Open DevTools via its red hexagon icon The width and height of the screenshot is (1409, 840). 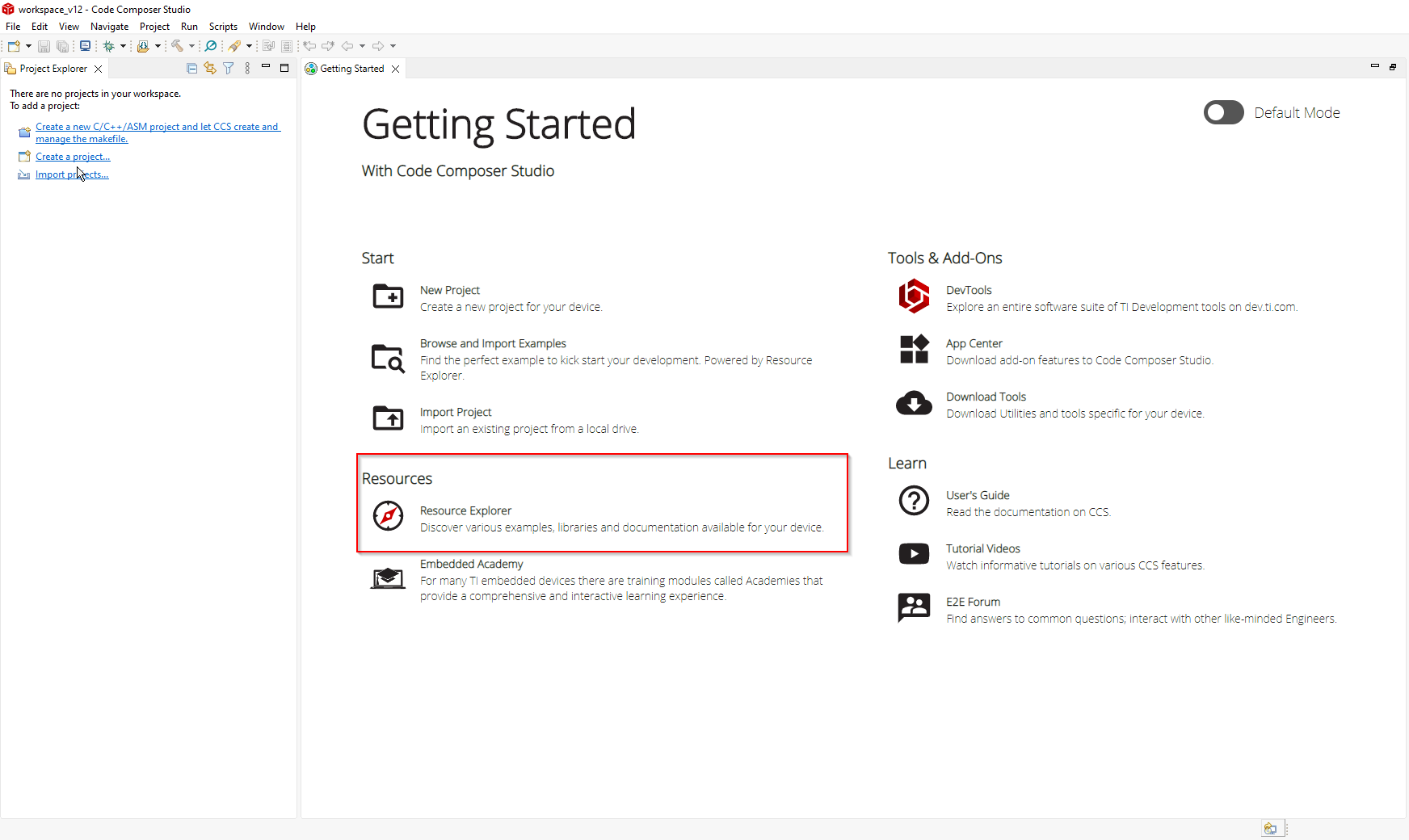(x=914, y=296)
